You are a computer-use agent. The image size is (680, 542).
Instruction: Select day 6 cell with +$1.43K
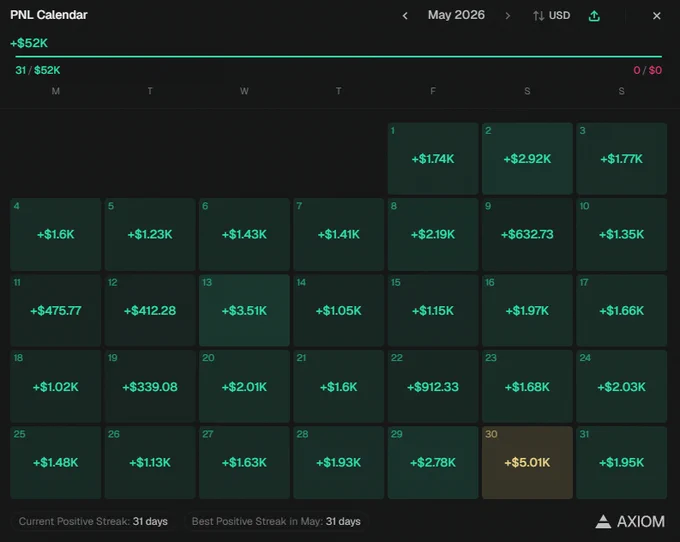coord(244,235)
